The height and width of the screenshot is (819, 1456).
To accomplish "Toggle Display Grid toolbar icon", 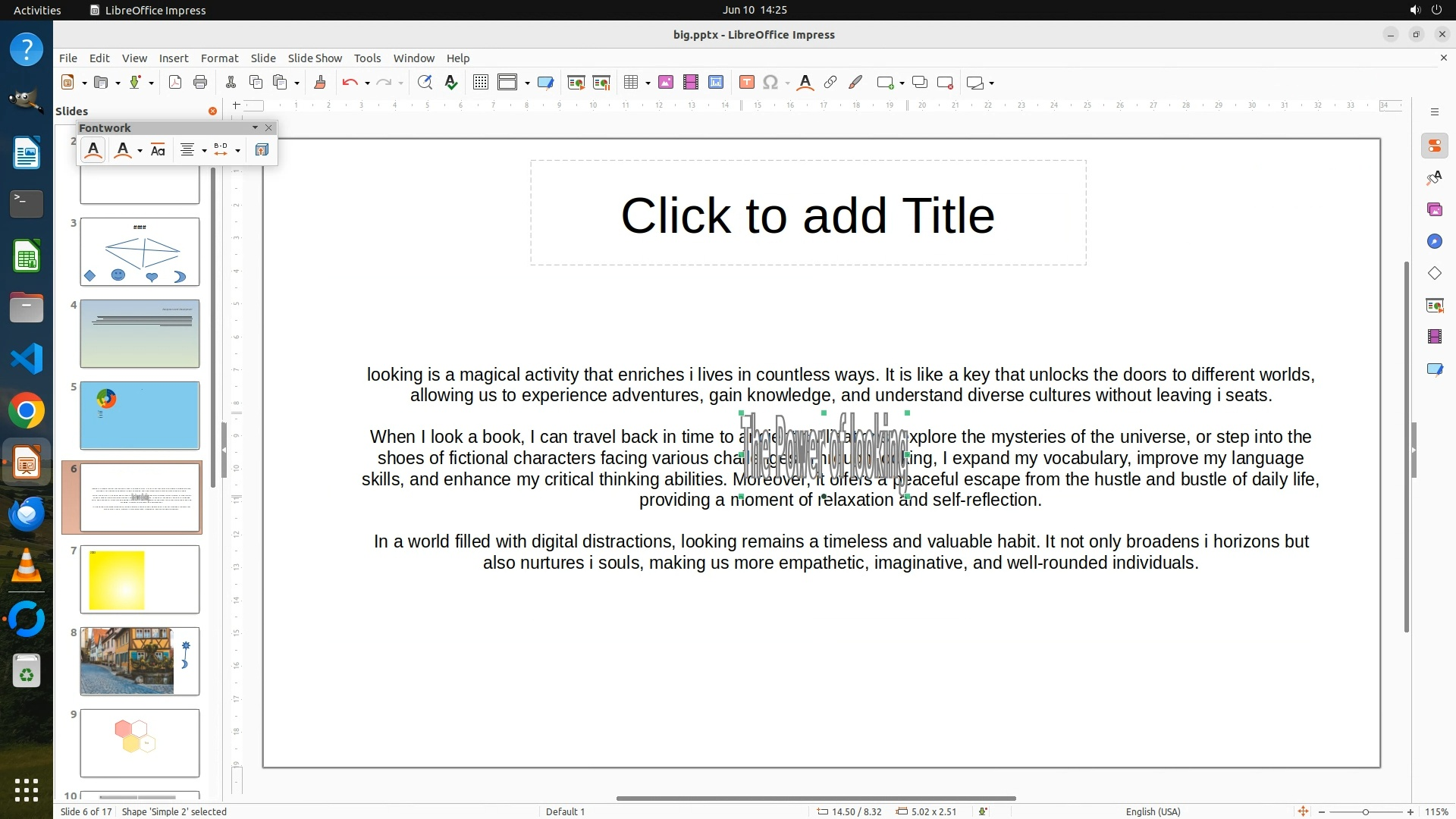I will (x=480, y=83).
